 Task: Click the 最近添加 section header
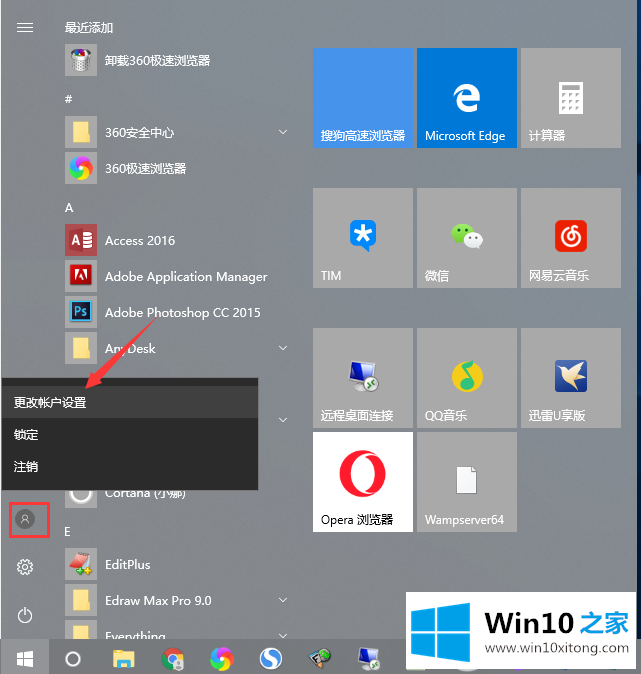click(89, 28)
